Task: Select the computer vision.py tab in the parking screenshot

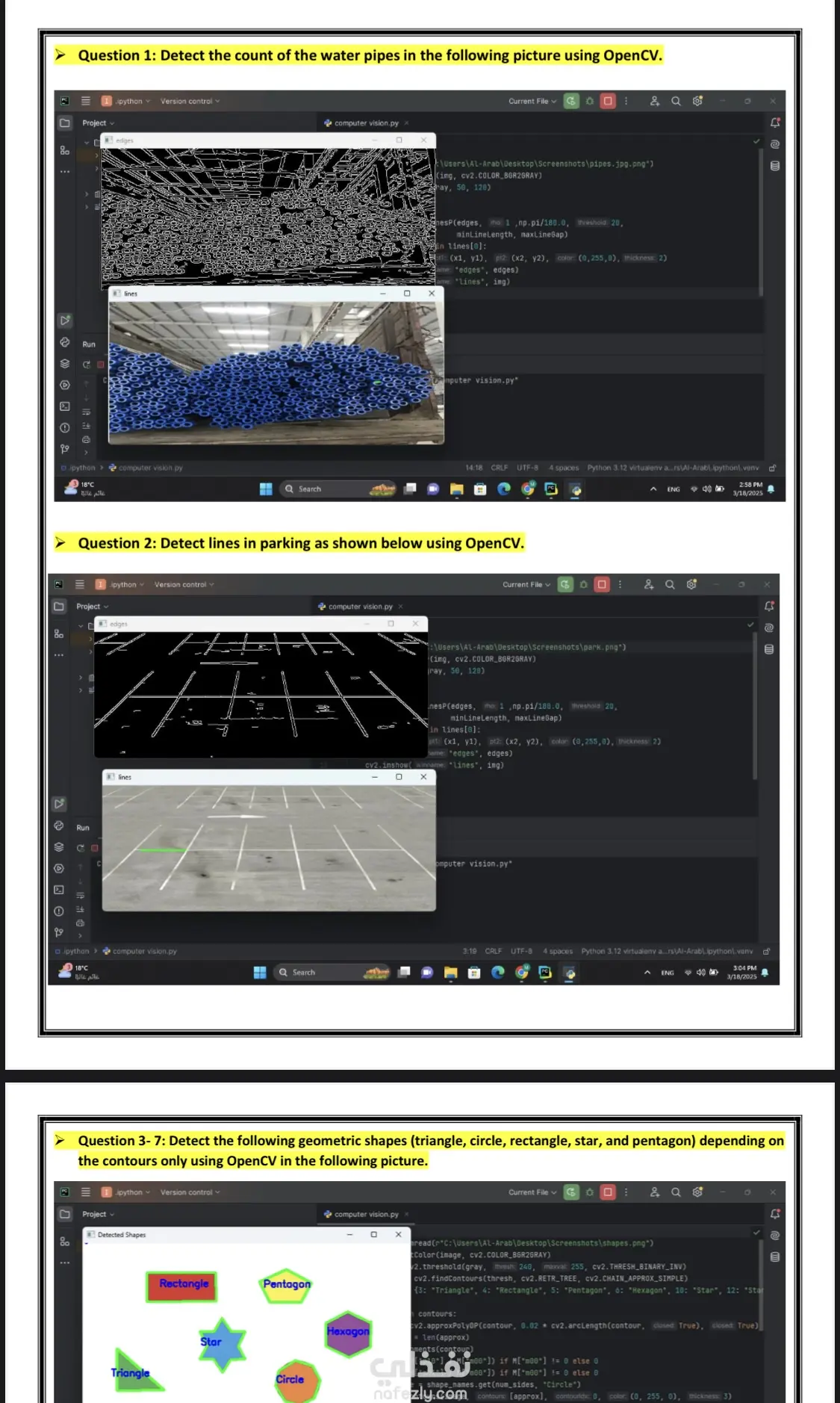Action: [360, 607]
